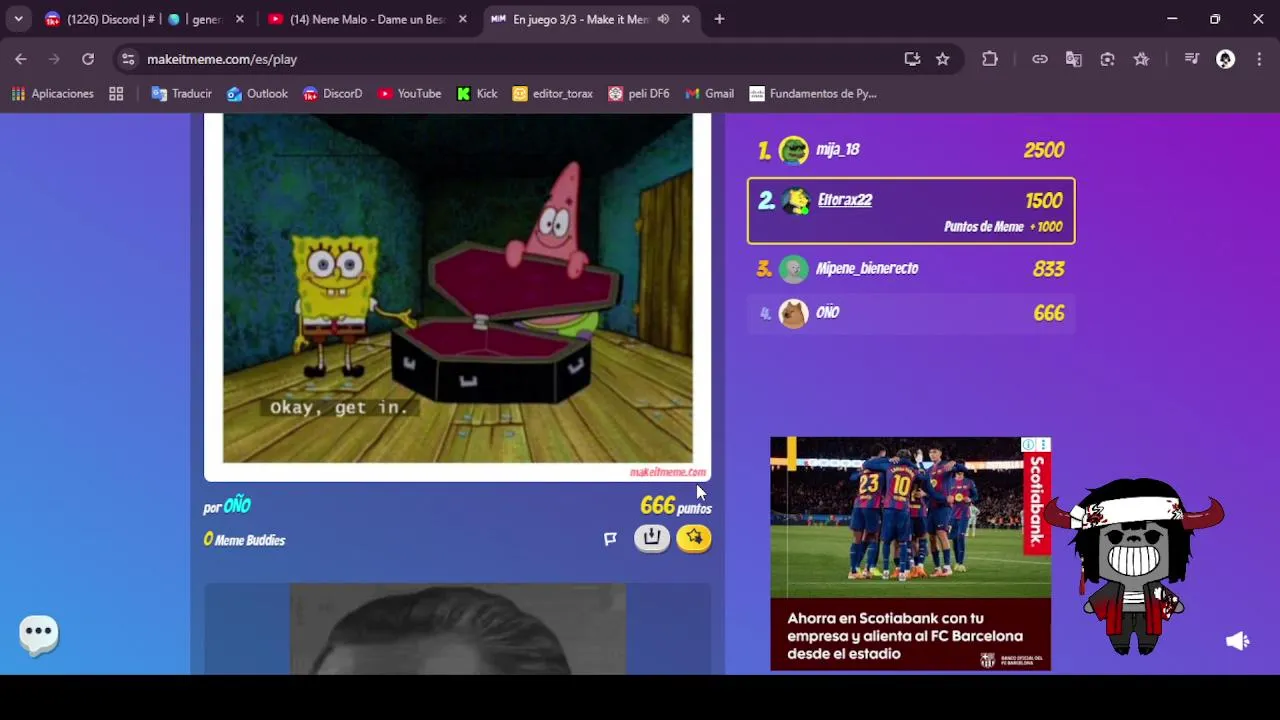
Task: Open the Gmail bookmark
Action: 709,94
